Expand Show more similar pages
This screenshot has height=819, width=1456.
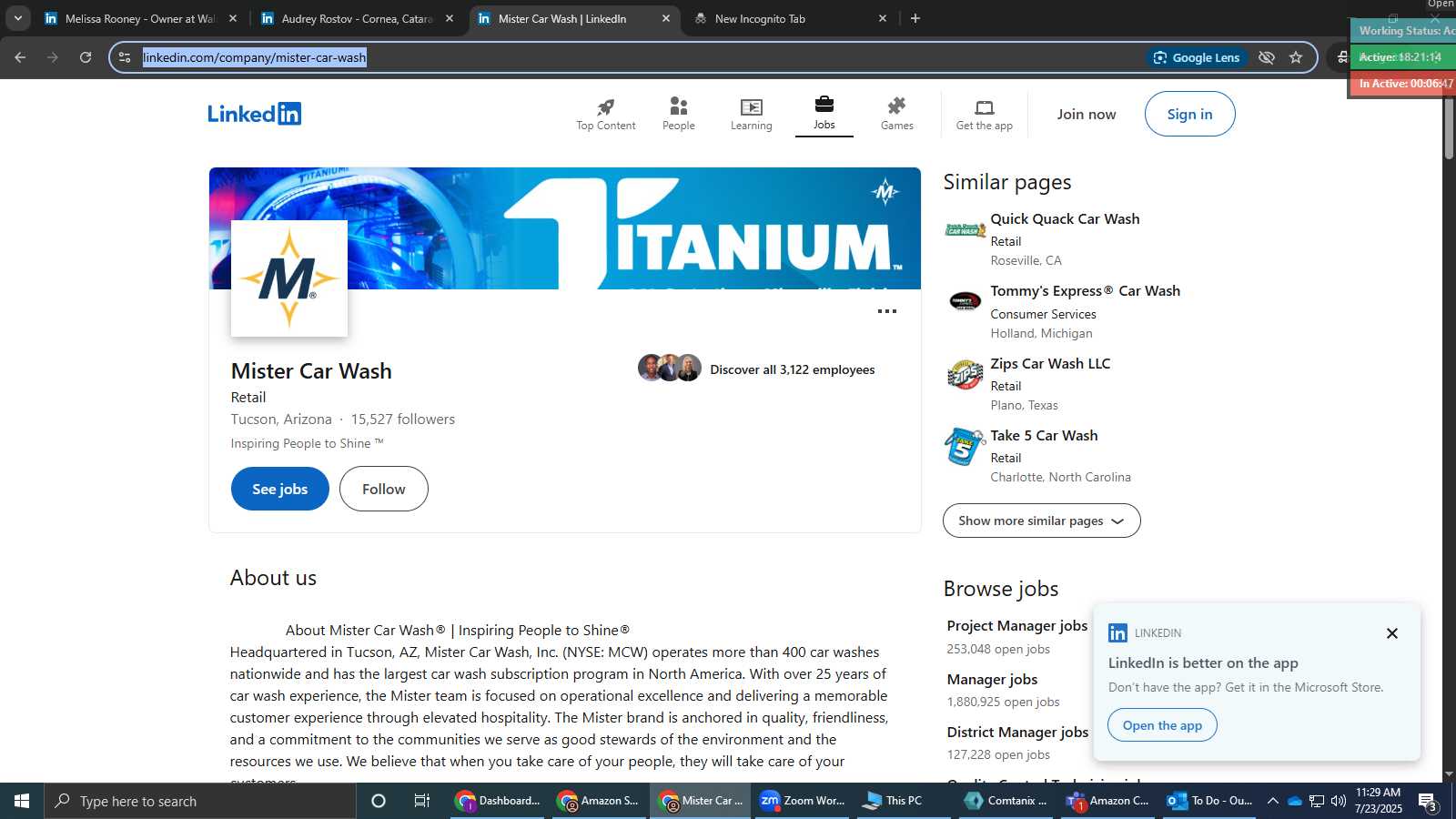(x=1041, y=521)
